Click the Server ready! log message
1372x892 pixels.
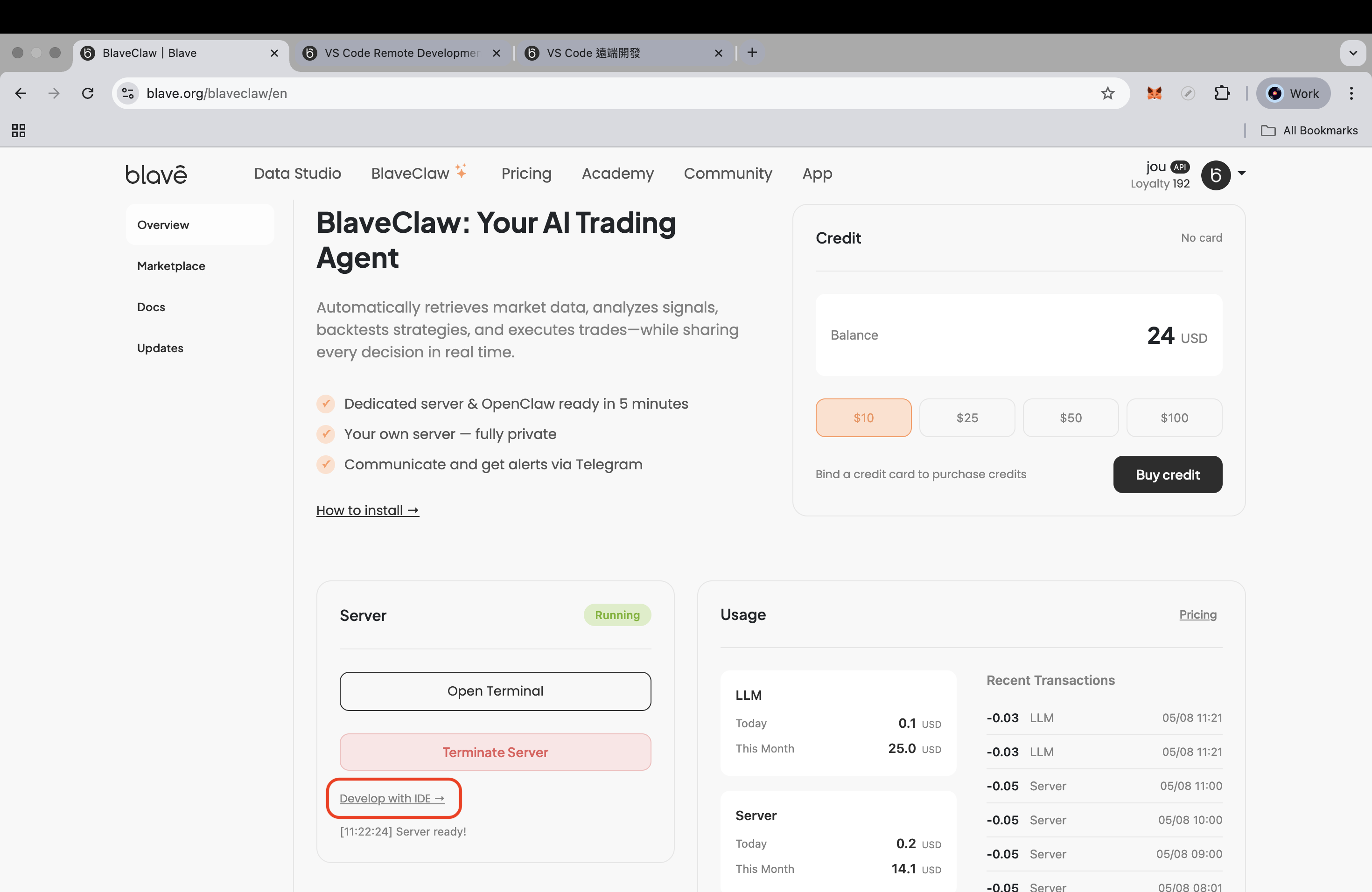click(x=402, y=831)
